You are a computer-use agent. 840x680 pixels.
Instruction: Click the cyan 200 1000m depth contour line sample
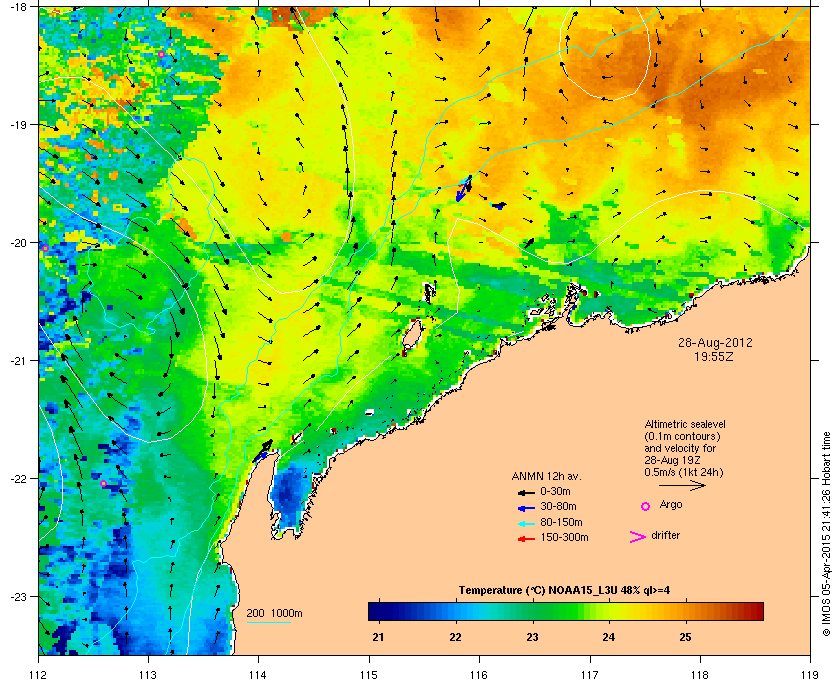(x=268, y=622)
